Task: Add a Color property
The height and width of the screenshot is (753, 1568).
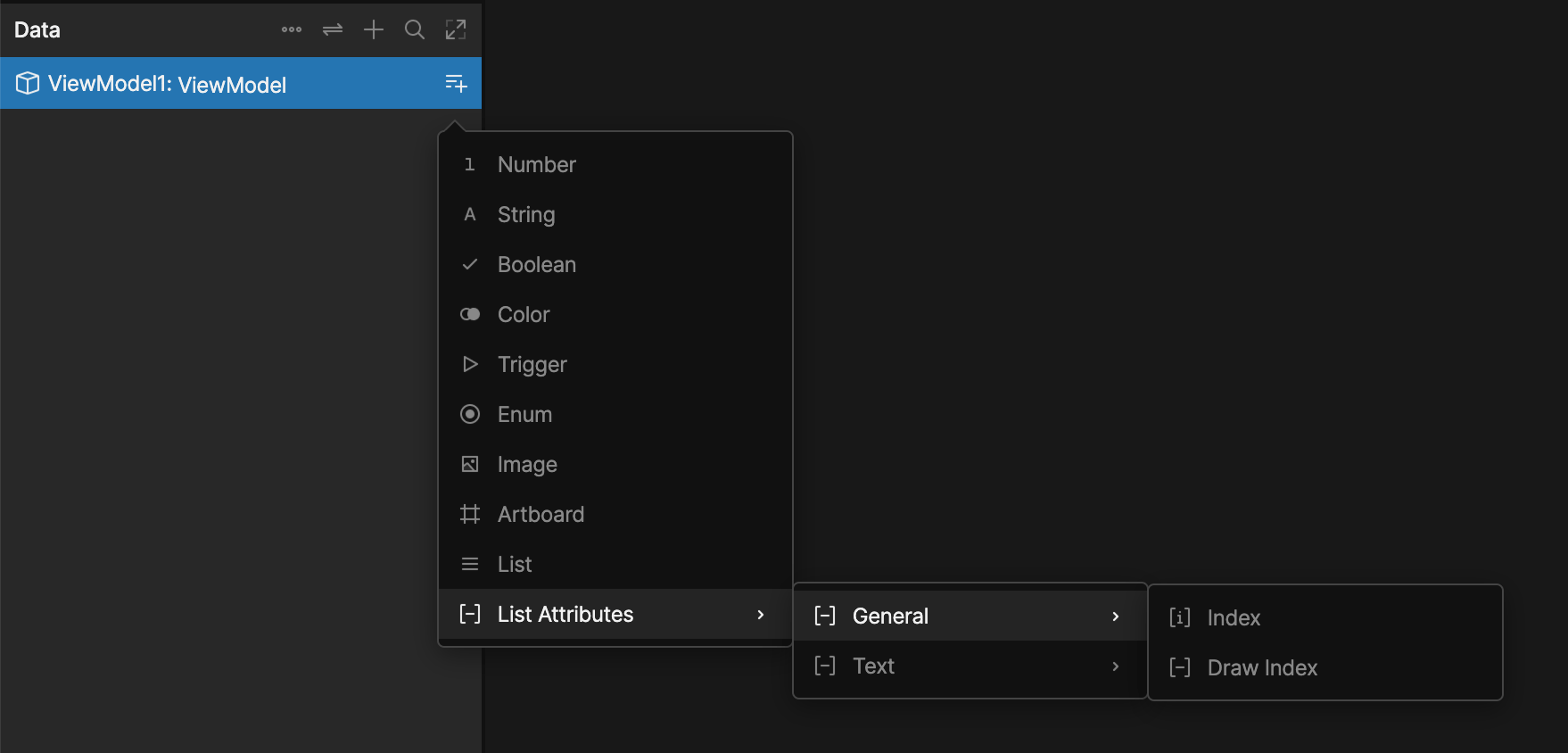Action: (x=615, y=314)
